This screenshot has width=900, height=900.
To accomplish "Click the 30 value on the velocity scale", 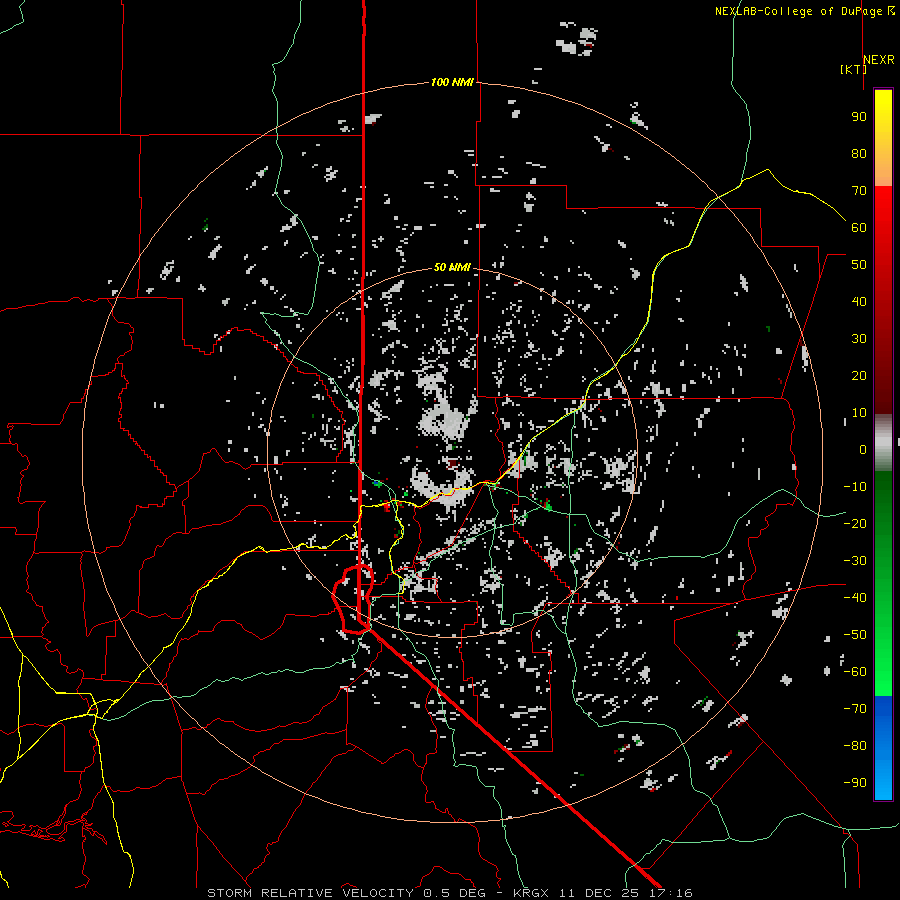I will 859,339.
